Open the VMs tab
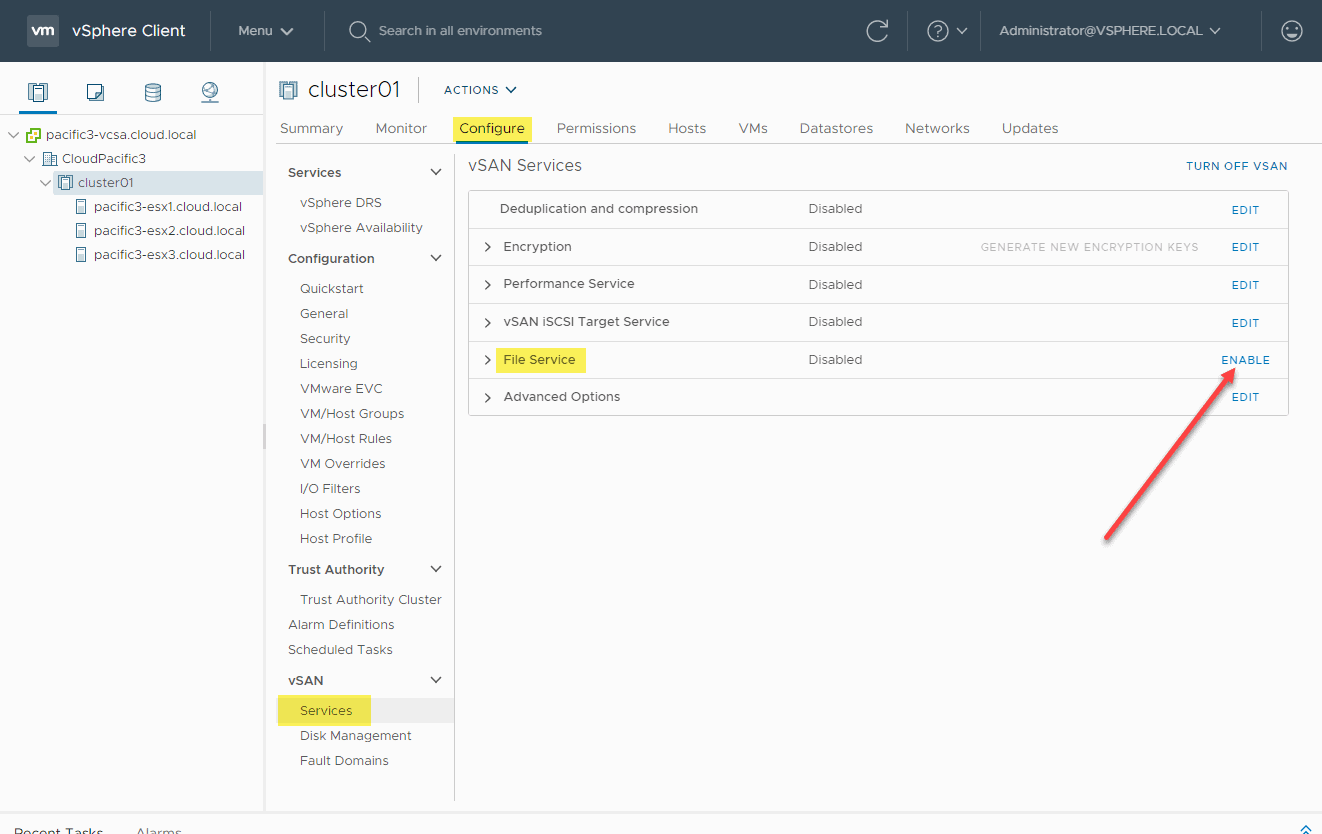The image size is (1322, 834). click(x=753, y=128)
